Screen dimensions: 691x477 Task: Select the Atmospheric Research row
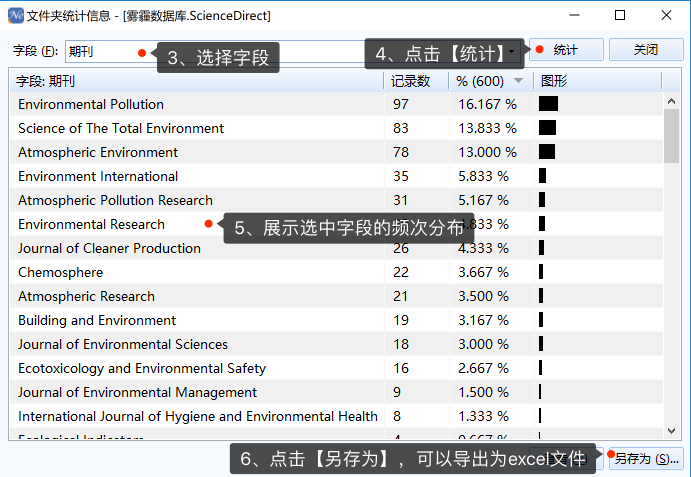(x=337, y=296)
